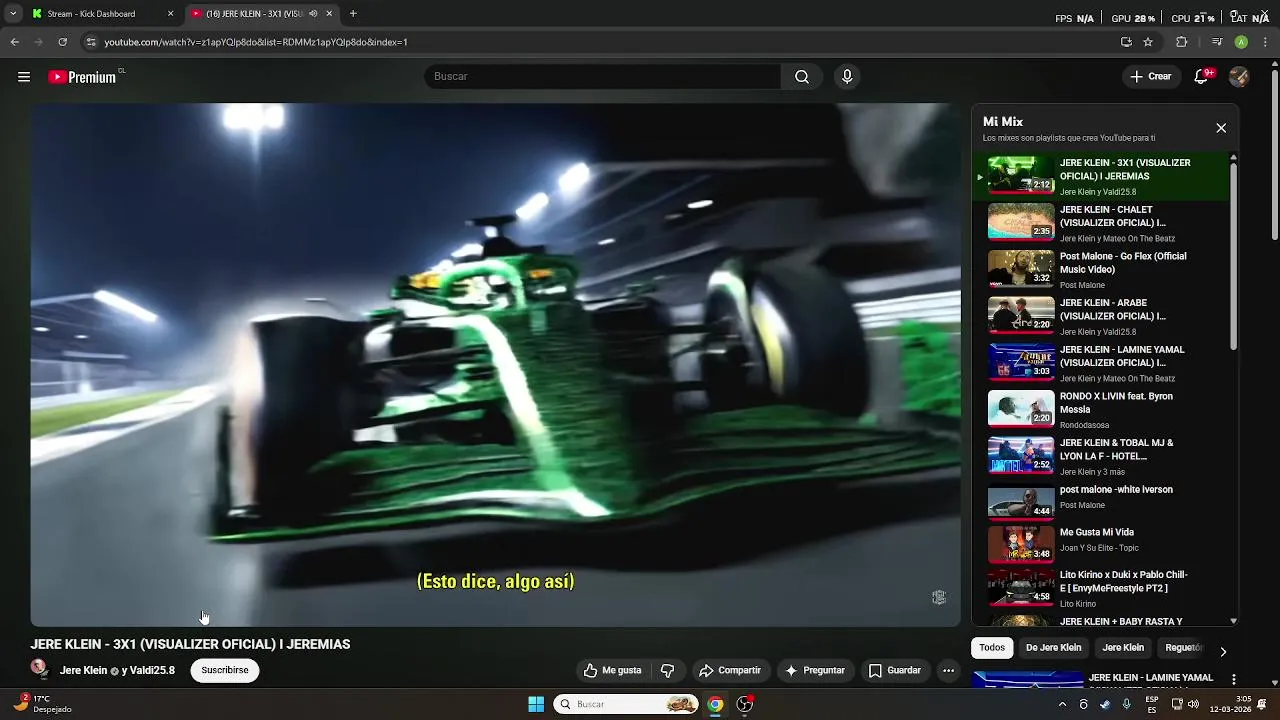Viewport: 1280px width, 720px height.
Task: Open new Chrome tab with plus button
Action: click(x=353, y=14)
